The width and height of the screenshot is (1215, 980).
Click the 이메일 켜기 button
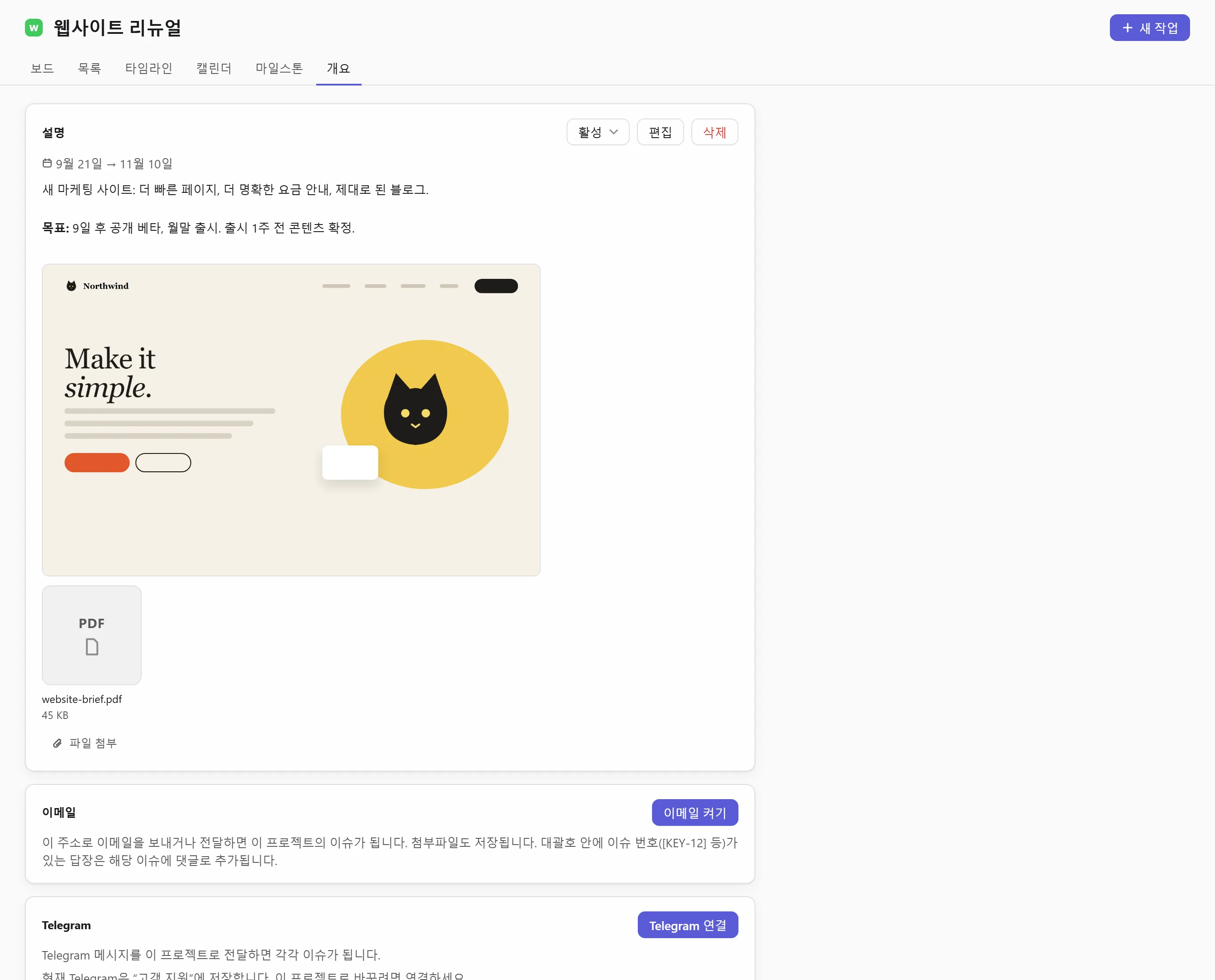695,813
